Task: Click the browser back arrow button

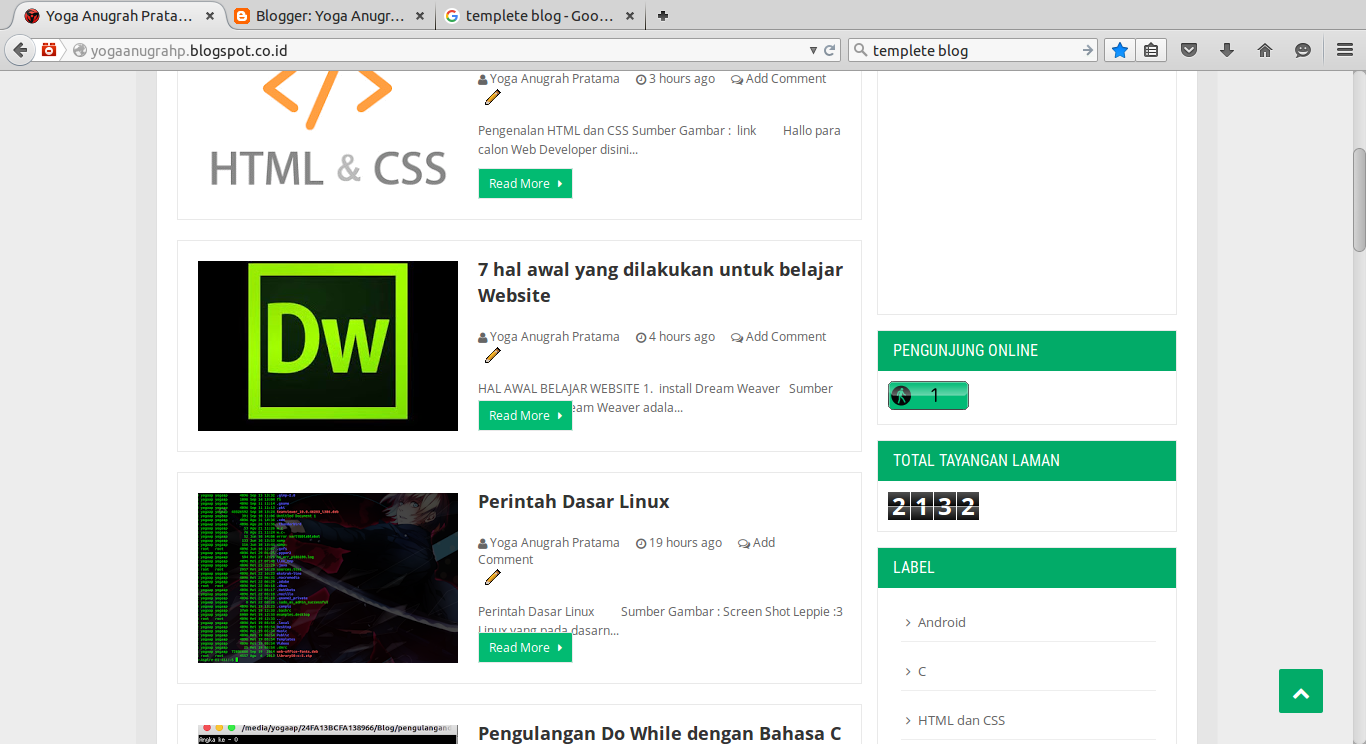Action: [x=20, y=50]
